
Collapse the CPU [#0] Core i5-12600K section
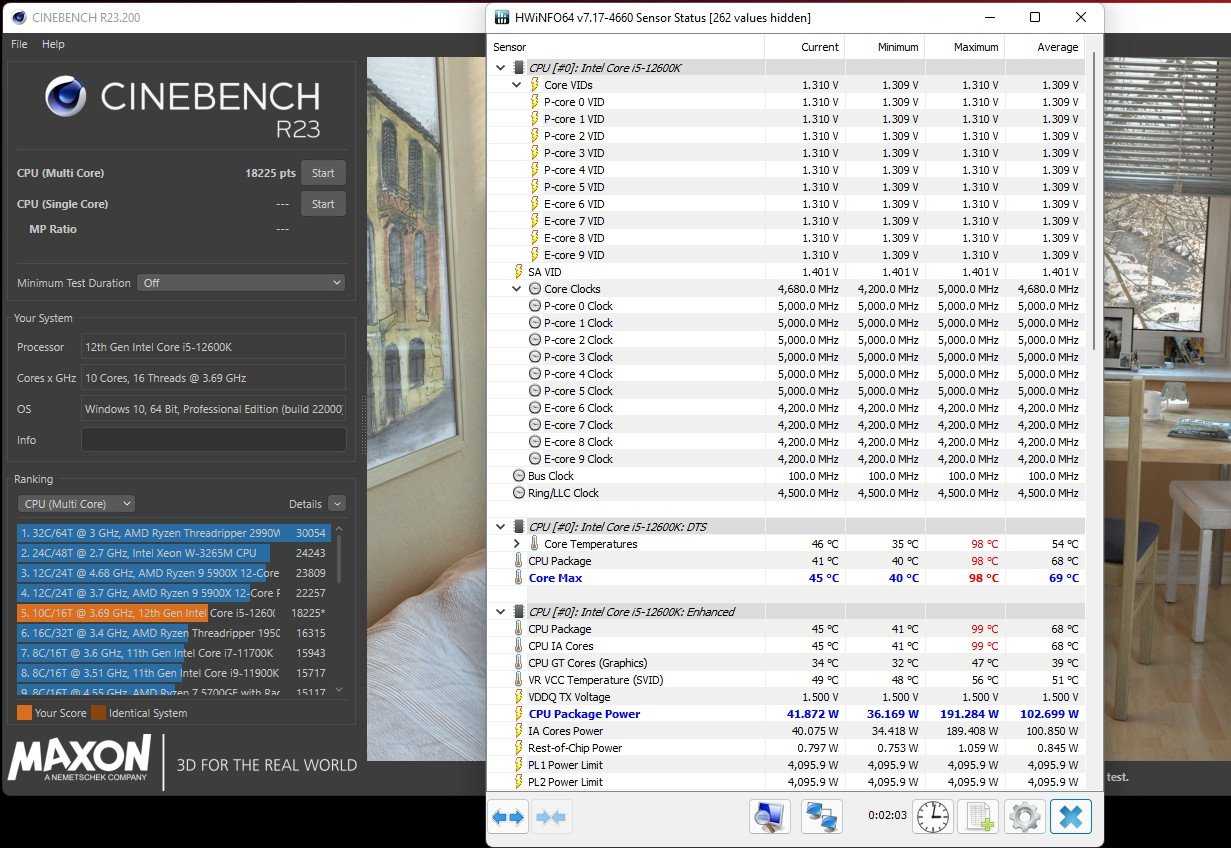coord(501,68)
